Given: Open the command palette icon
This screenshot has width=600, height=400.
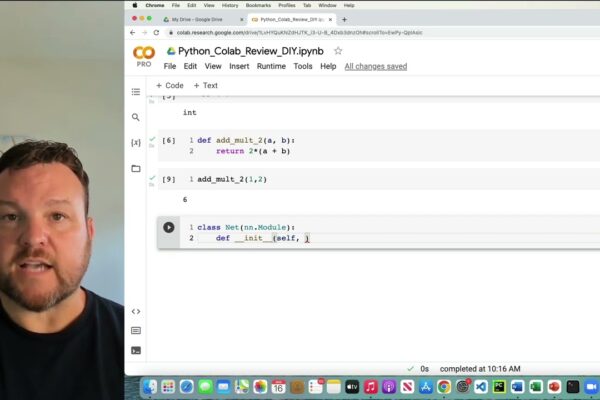Looking at the screenshot, I should click(x=136, y=331).
